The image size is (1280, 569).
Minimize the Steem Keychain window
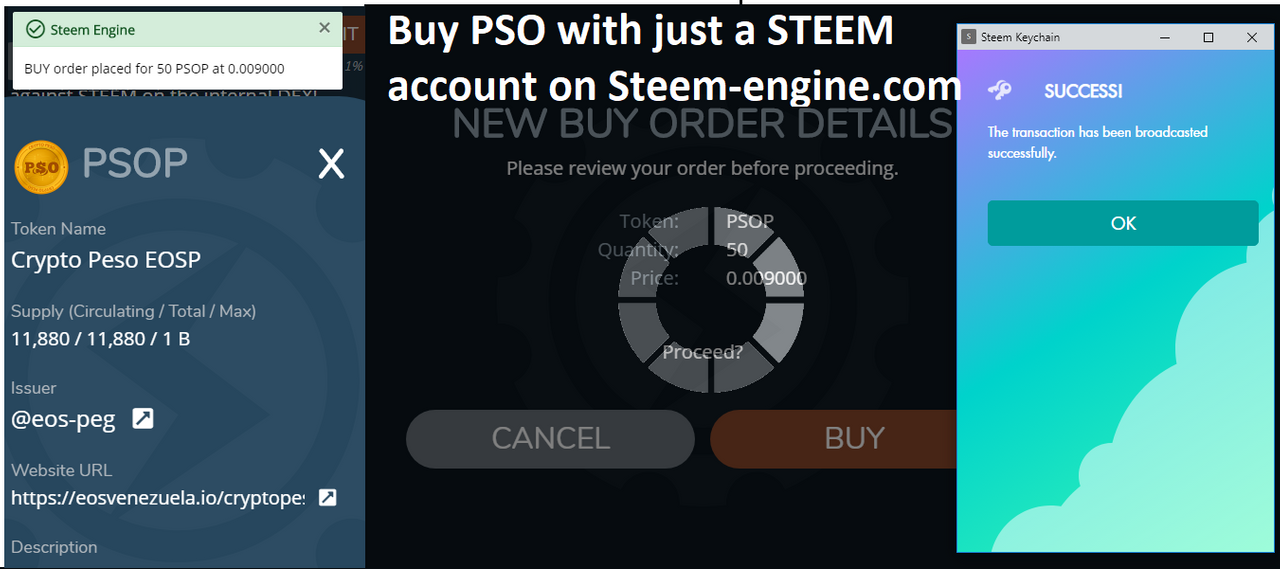tap(1165, 37)
